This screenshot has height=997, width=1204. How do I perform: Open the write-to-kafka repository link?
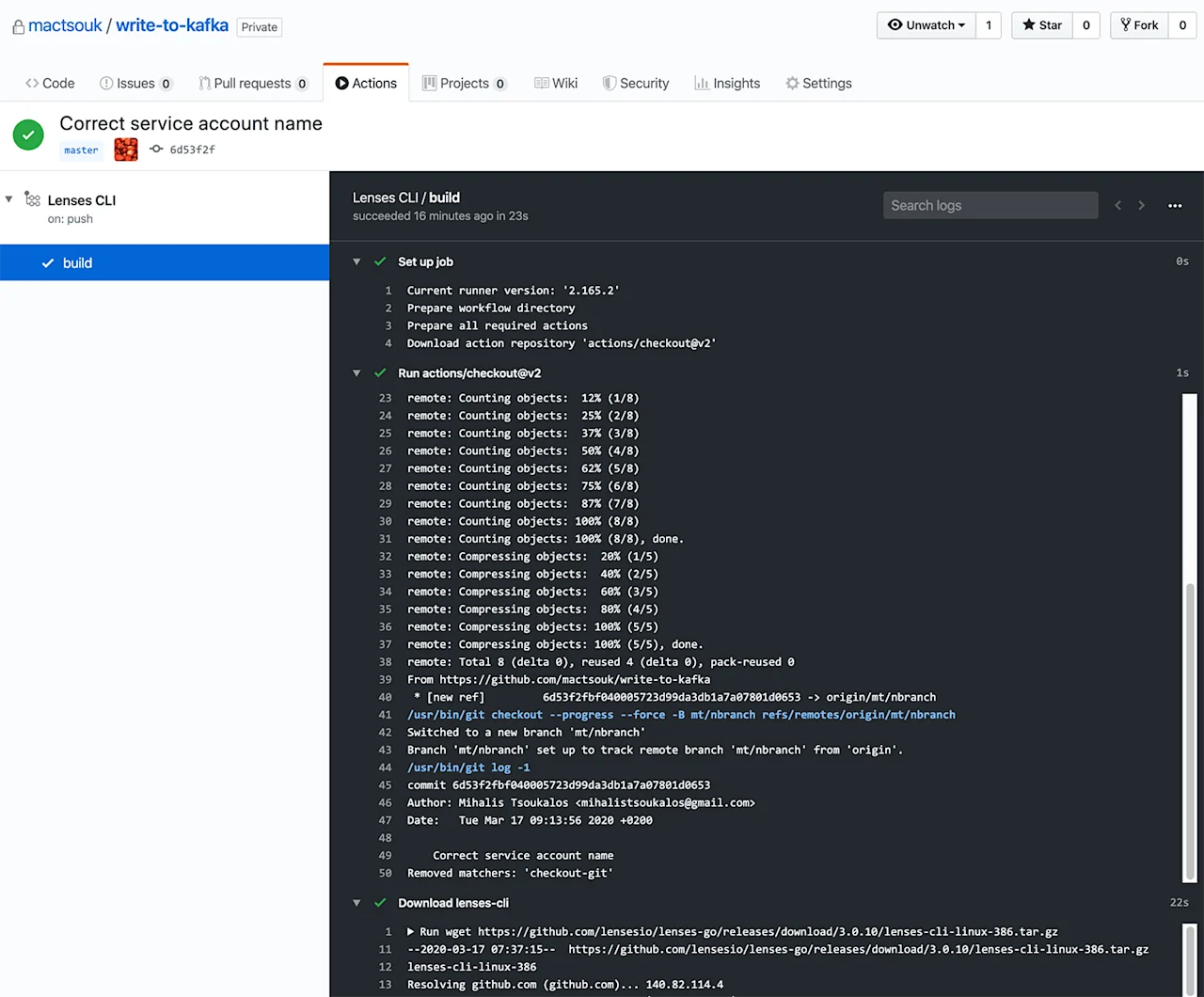coord(172,25)
